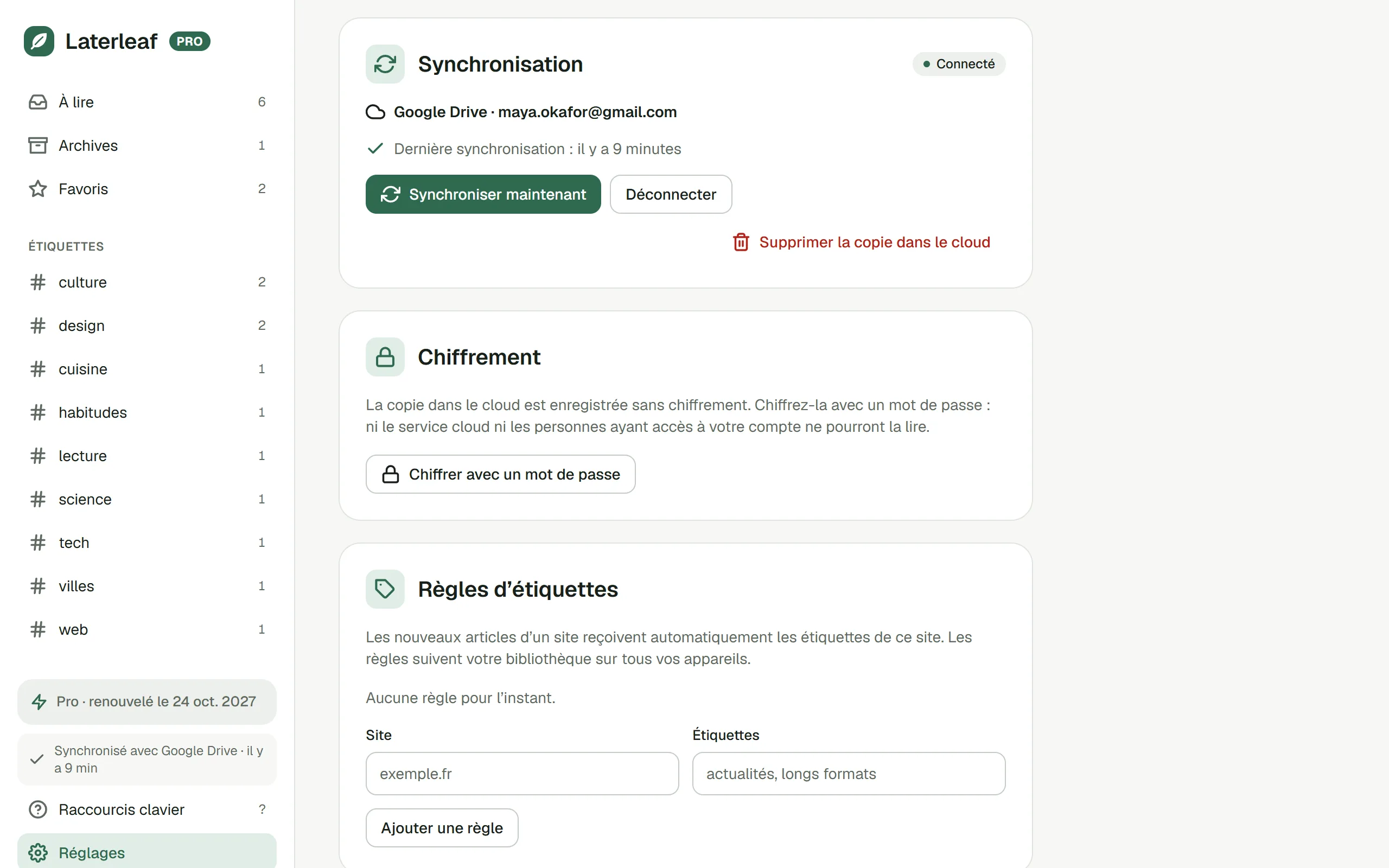Image resolution: width=1389 pixels, height=868 pixels.
Task: Click the Règles d'étiquettes tag icon
Action: coord(385,589)
